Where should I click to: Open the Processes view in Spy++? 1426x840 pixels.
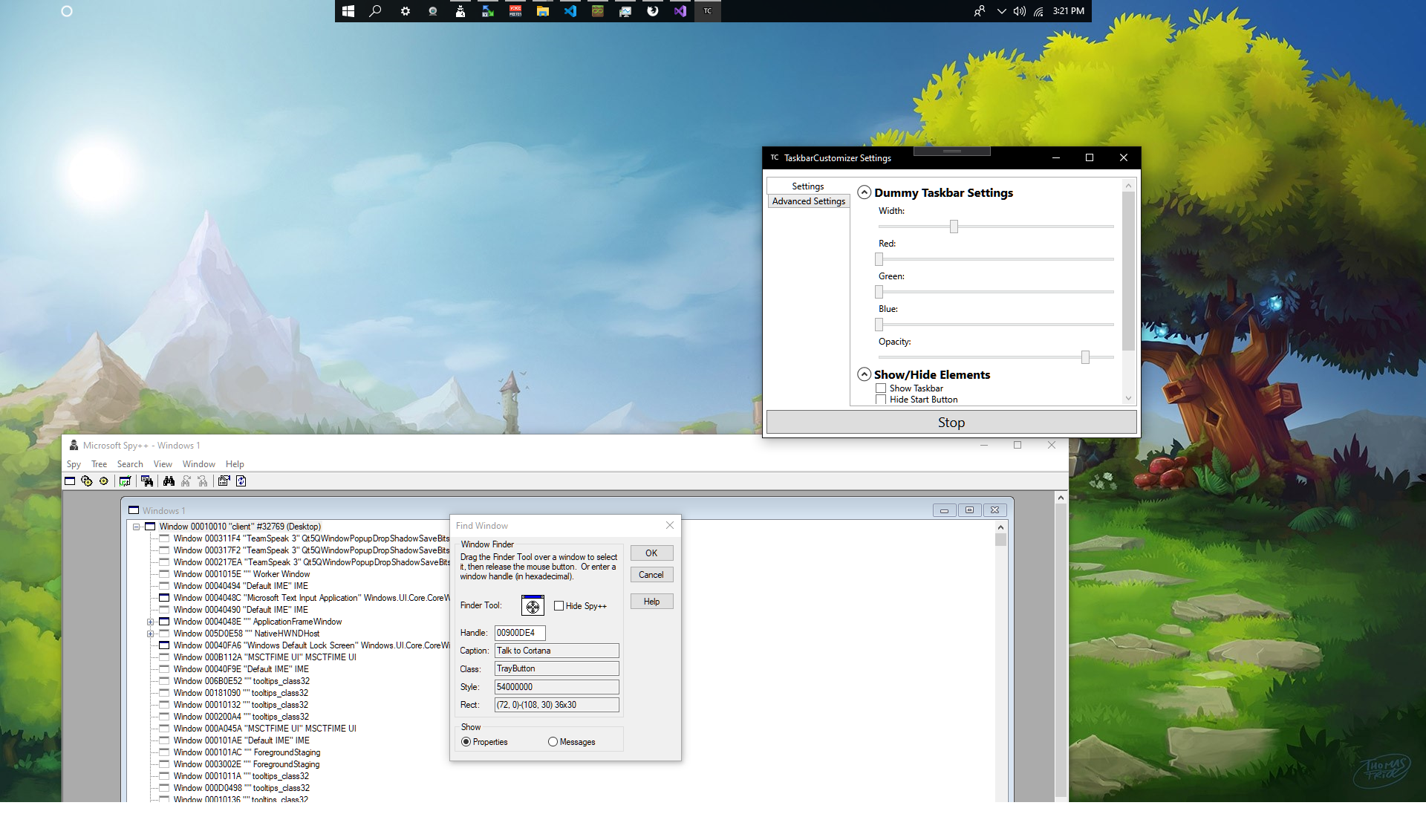point(87,481)
